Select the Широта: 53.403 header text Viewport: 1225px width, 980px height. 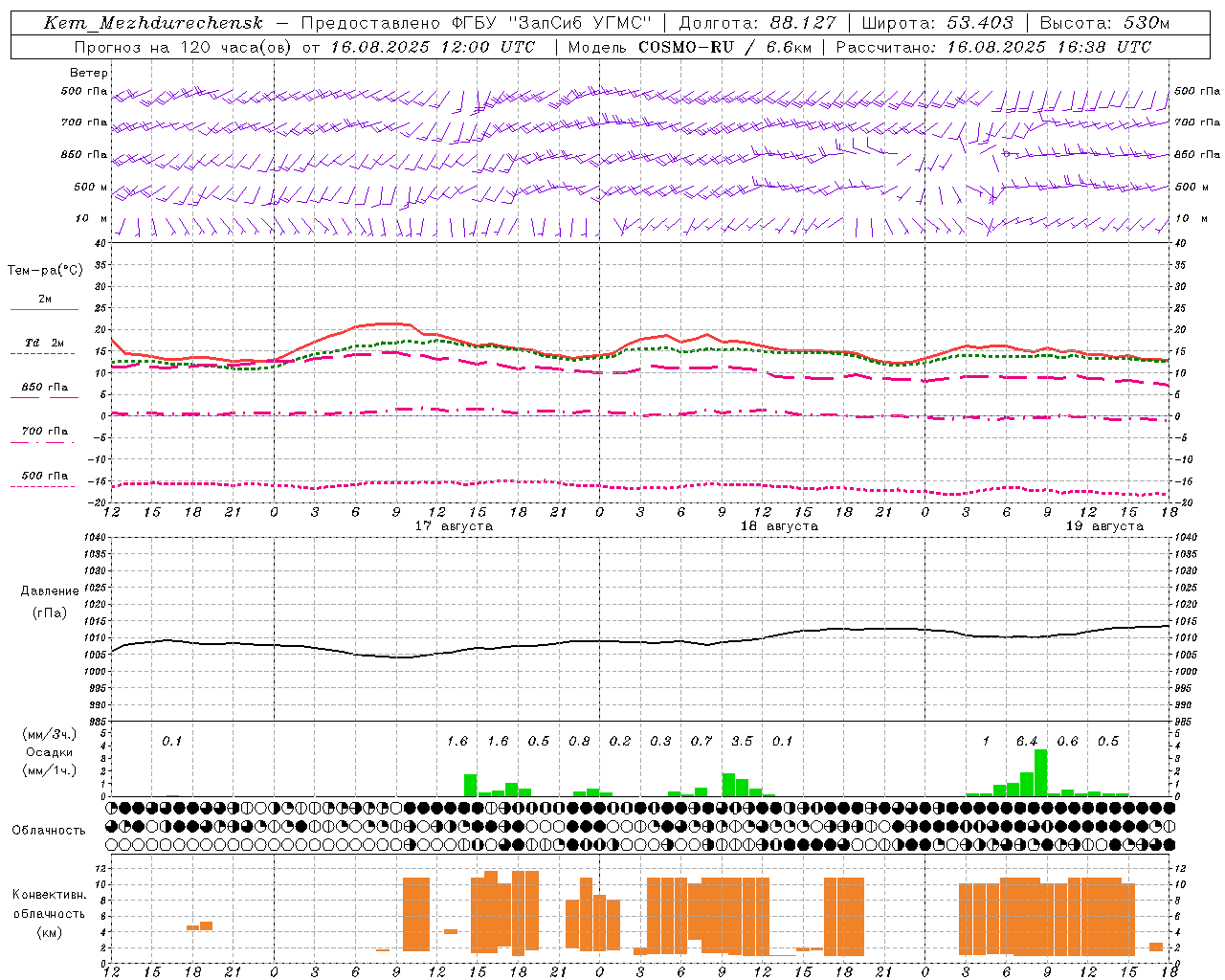[x=937, y=24]
